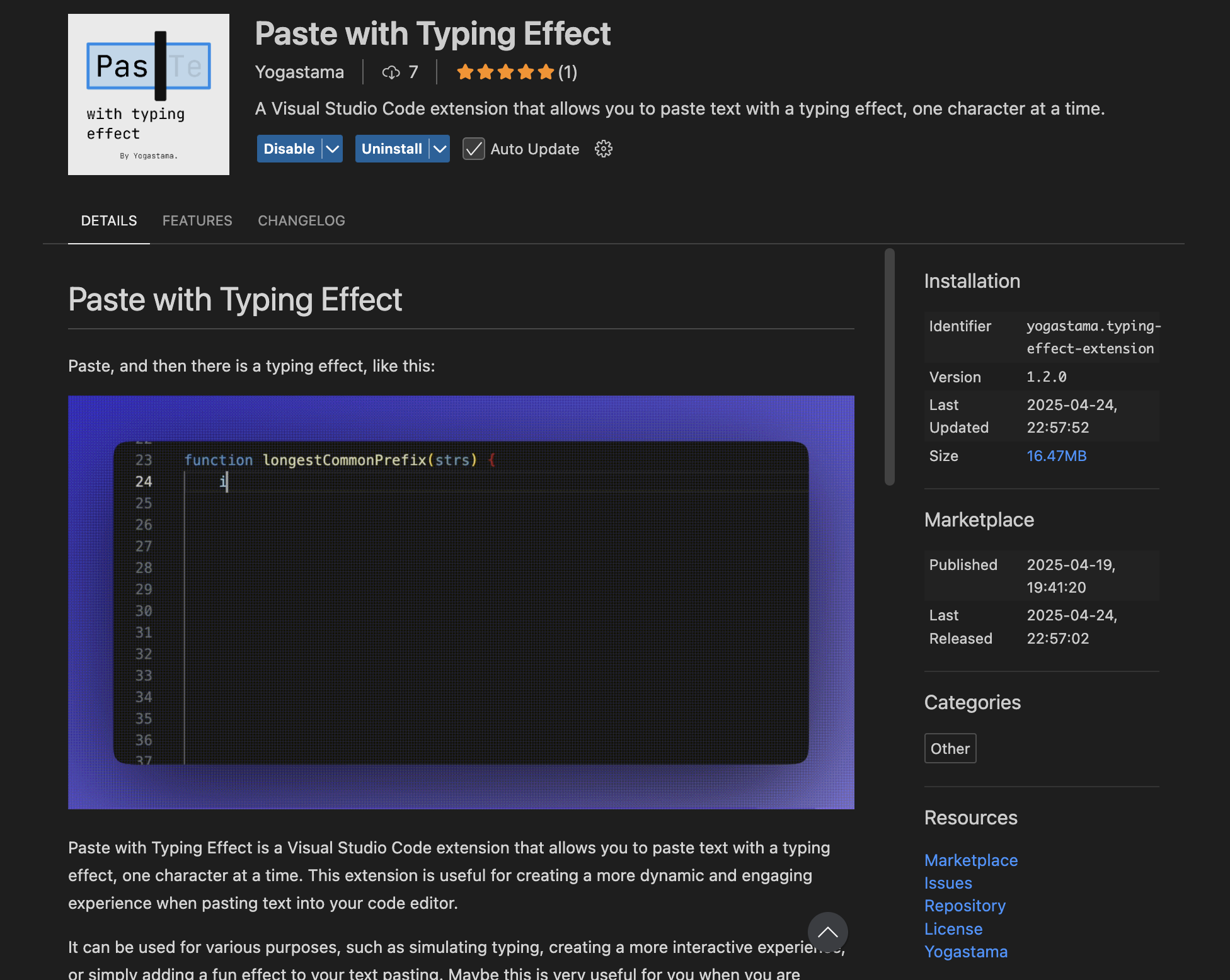Click the Categories section heading
1230x980 pixels.
coord(972,703)
